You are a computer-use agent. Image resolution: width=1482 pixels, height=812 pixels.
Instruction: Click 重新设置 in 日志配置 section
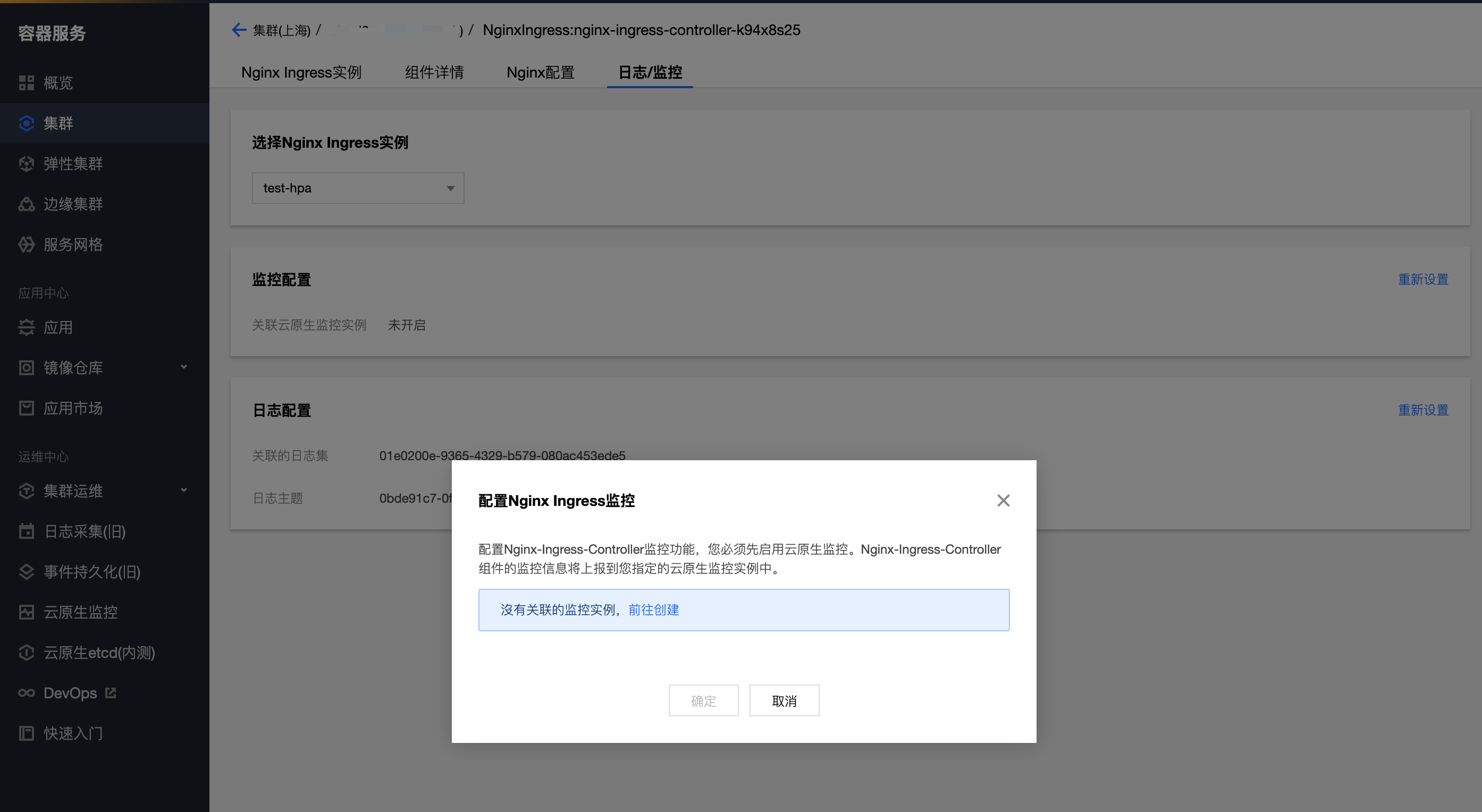click(1423, 410)
